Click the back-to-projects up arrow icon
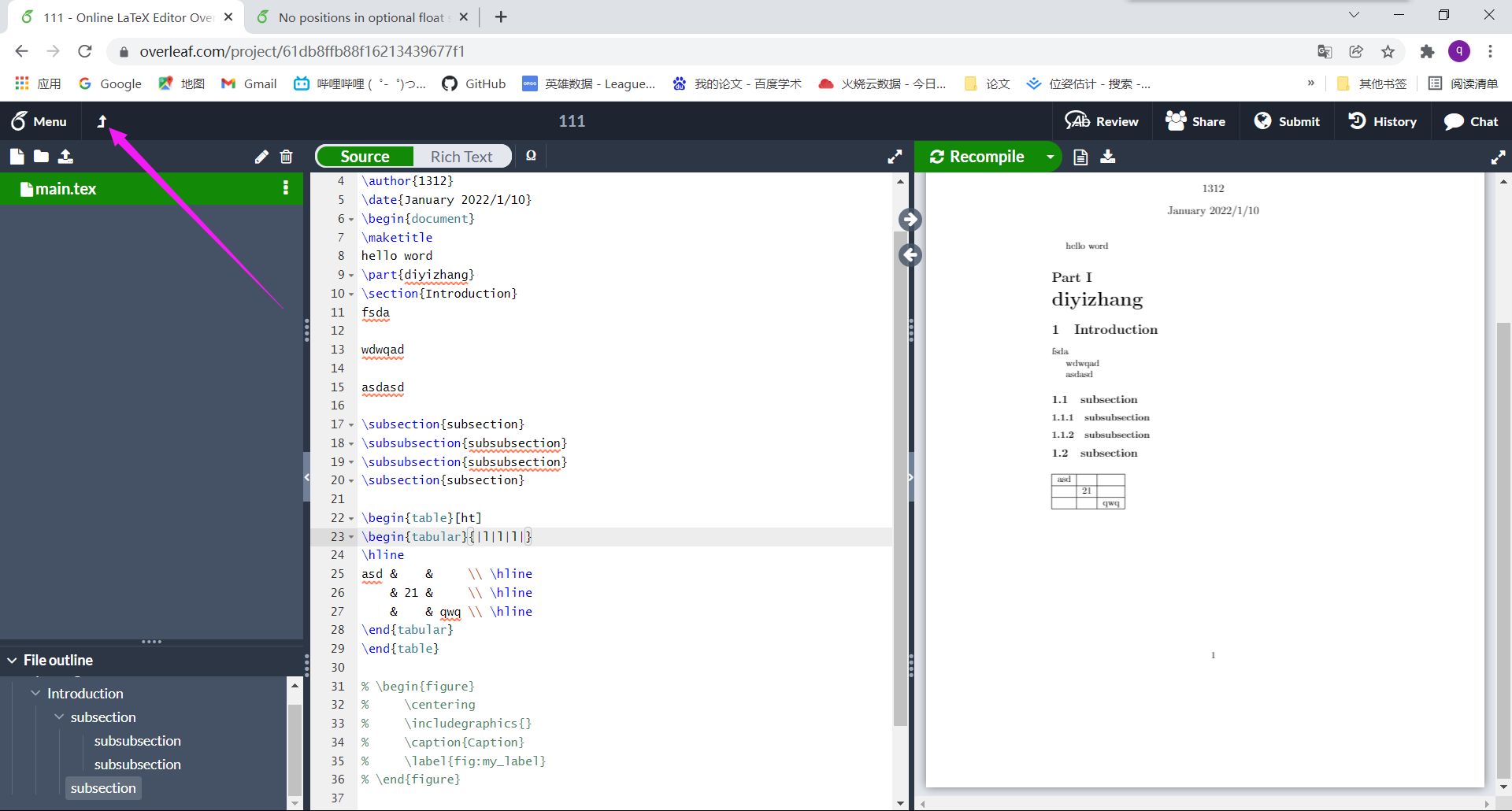1512x811 pixels. (102, 121)
